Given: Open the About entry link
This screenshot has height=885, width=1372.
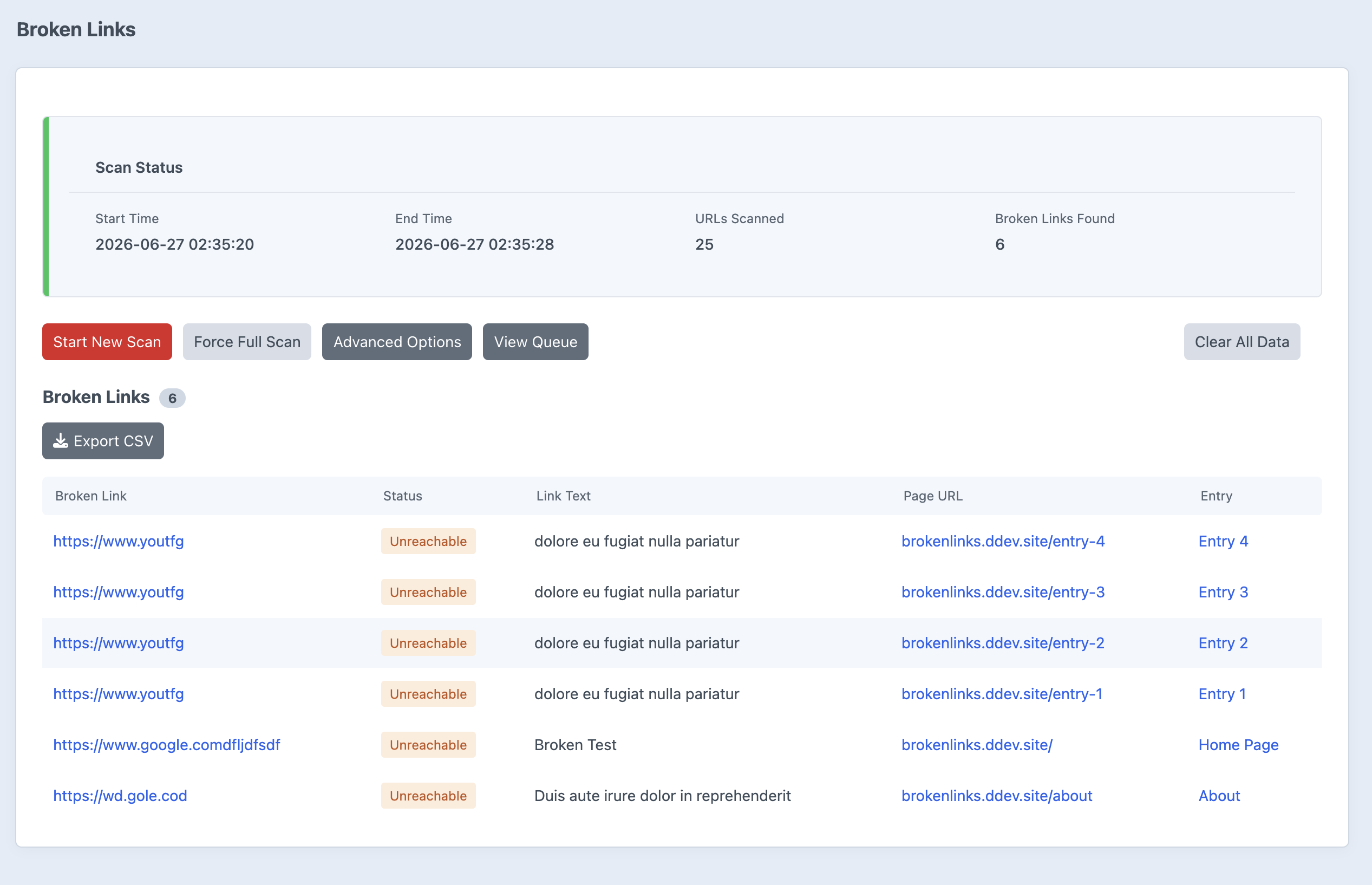Looking at the screenshot, I should (1219, 796).
